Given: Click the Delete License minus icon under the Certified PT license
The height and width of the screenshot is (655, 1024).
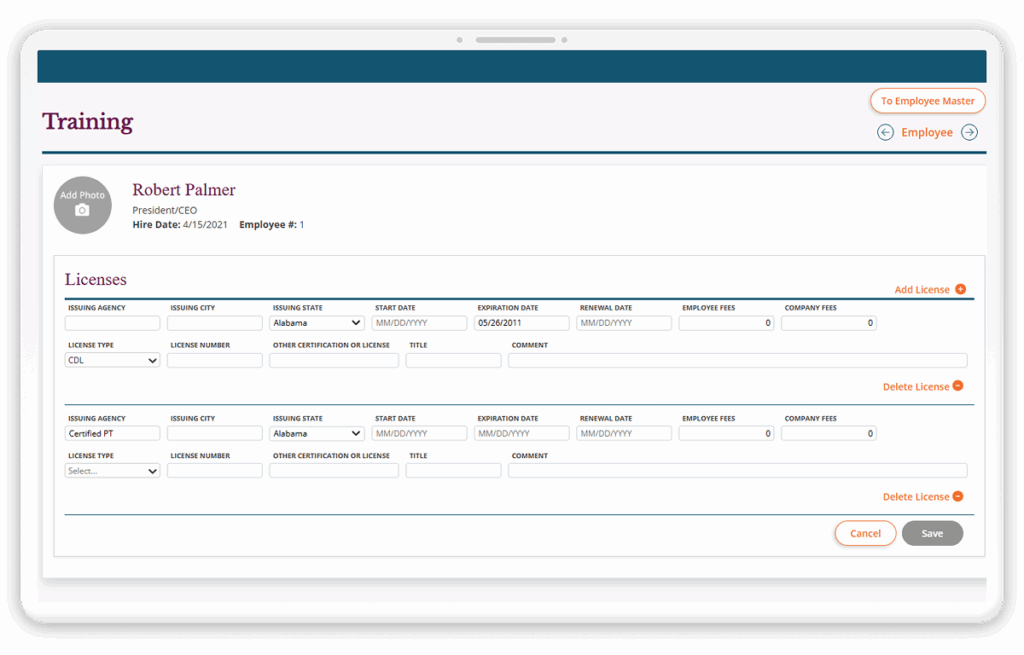Looking at the screenshot, I should 958,496.
